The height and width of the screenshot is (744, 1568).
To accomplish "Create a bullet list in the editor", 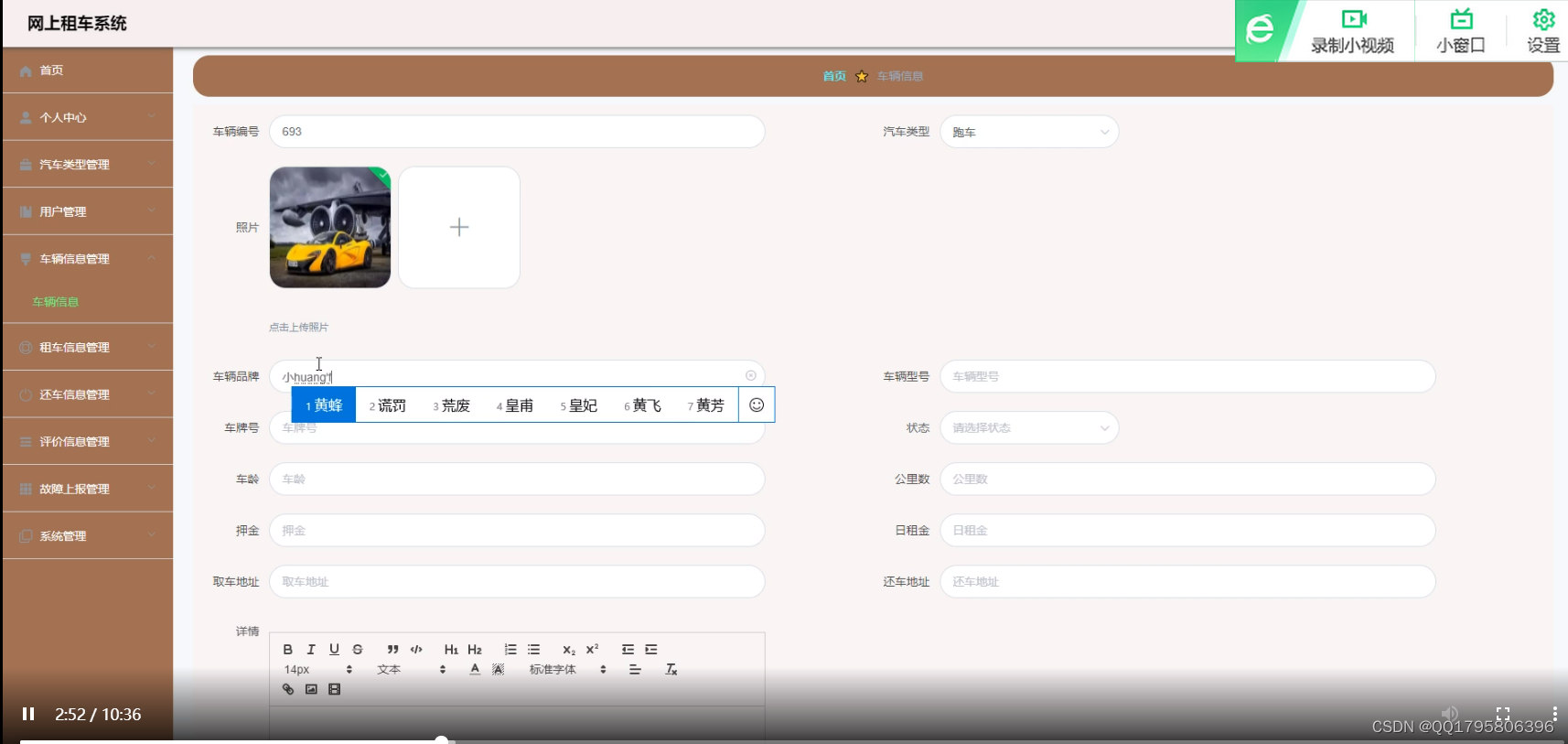I will pos(534,650).
